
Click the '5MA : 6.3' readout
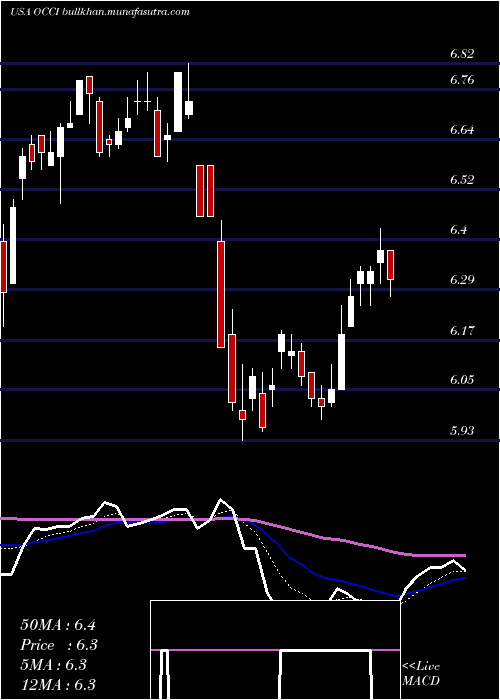coord(53,665)
